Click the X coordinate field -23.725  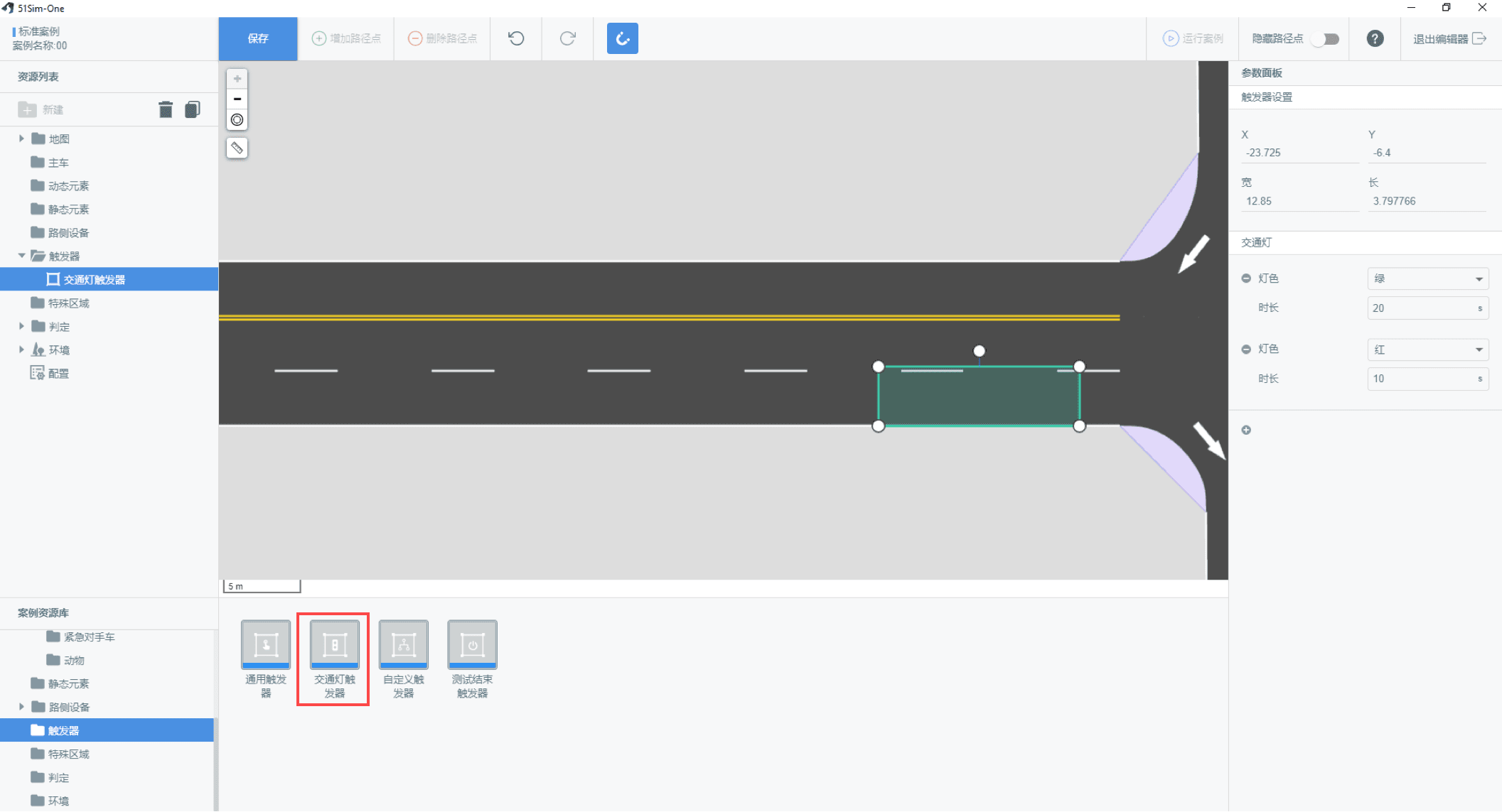1300,153
